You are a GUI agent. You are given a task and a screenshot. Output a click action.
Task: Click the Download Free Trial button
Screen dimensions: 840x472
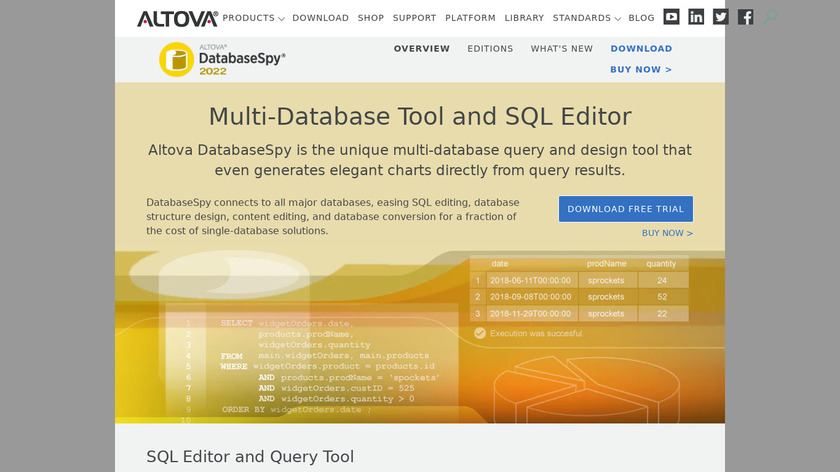[625, 209]
